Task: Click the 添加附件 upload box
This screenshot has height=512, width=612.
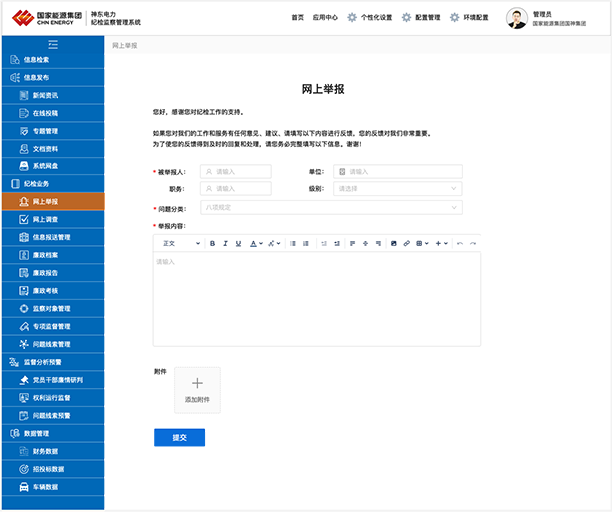Action: 197,390
